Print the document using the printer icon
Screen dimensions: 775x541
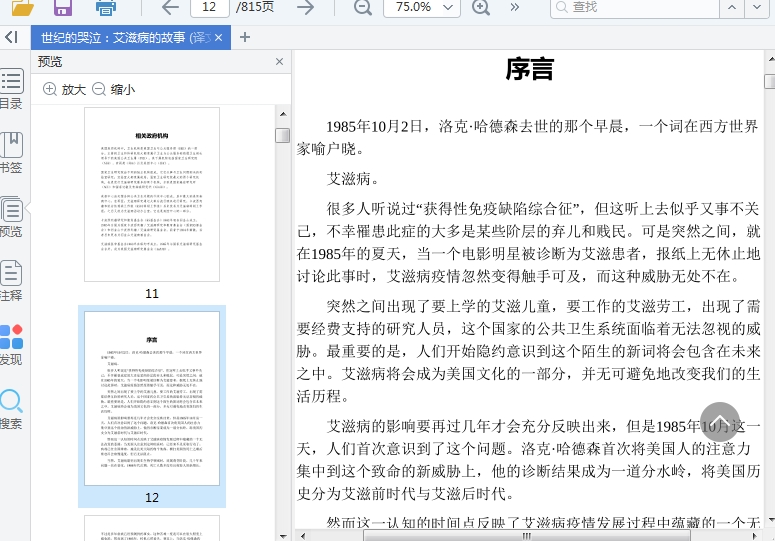106,8
